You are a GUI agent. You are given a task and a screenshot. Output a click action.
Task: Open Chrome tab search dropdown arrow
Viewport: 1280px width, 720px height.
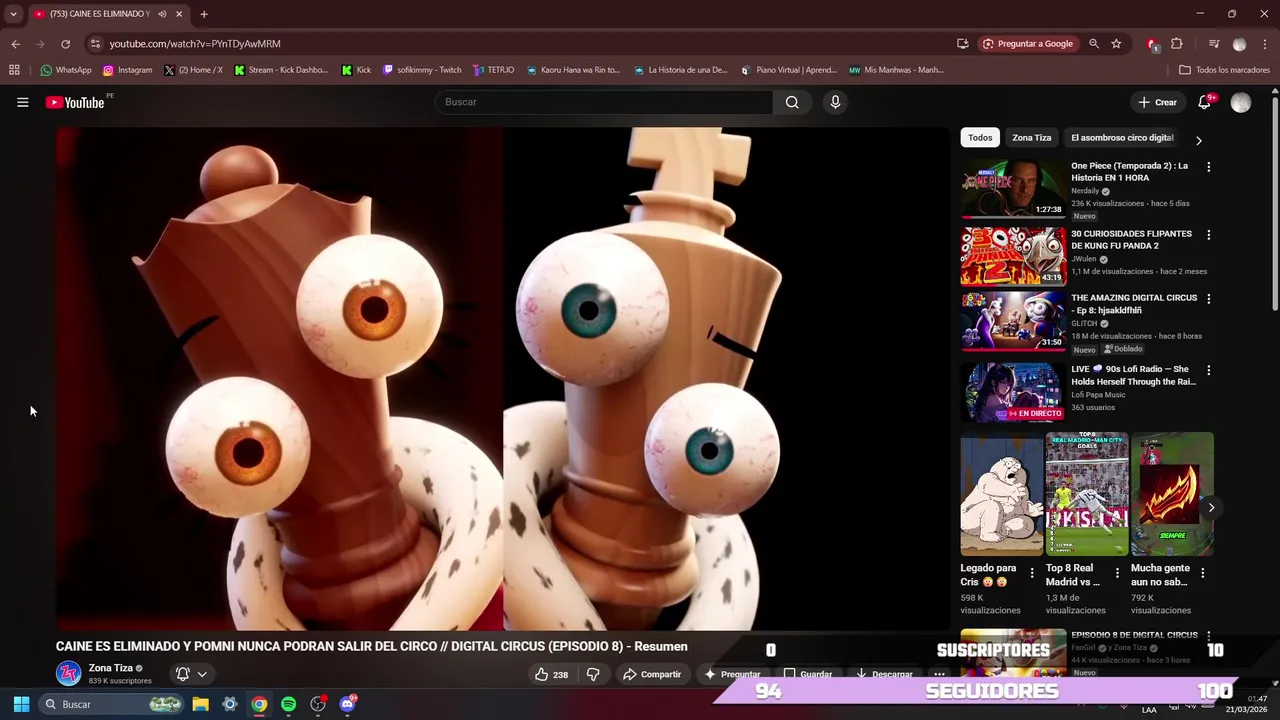pyautogui.click(x=13, y=14)
